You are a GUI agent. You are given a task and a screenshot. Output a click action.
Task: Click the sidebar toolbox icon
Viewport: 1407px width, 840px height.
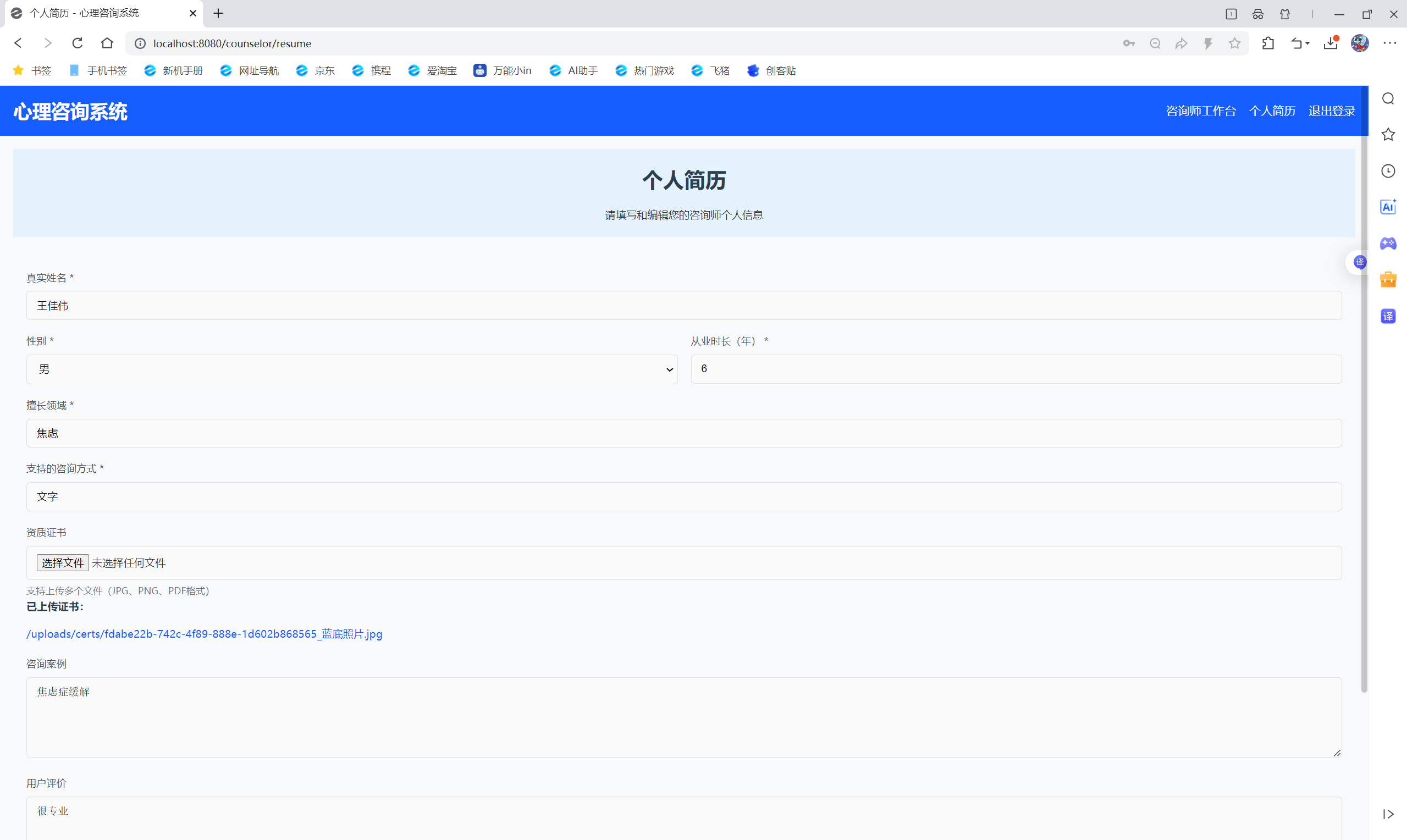tap(1388, 280)
